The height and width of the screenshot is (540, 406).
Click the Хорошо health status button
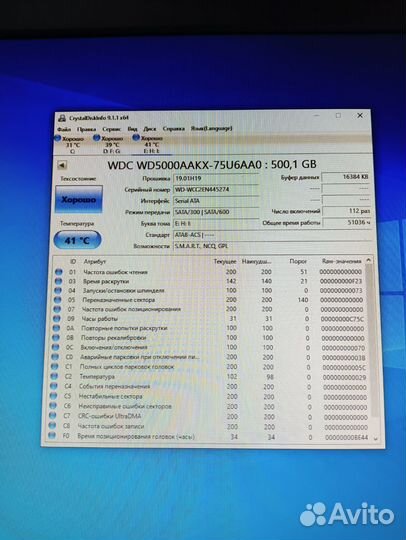[79, 199]
